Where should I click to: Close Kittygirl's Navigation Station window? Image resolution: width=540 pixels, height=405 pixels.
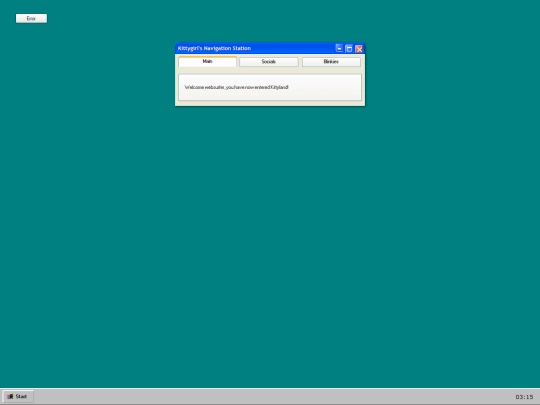[x=359, y=49]
